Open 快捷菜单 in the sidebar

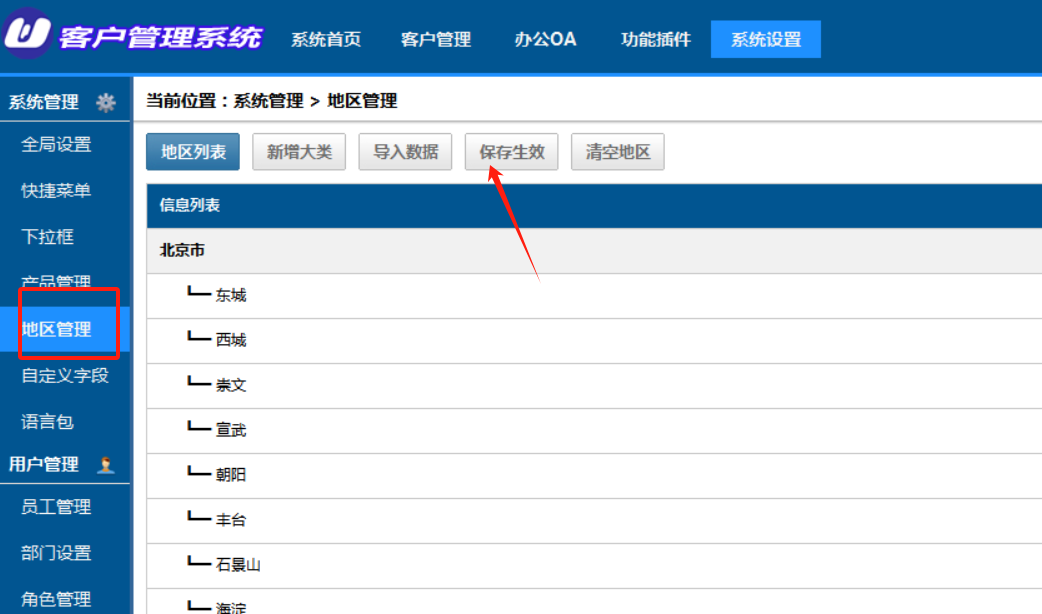[x=56, y=191]
